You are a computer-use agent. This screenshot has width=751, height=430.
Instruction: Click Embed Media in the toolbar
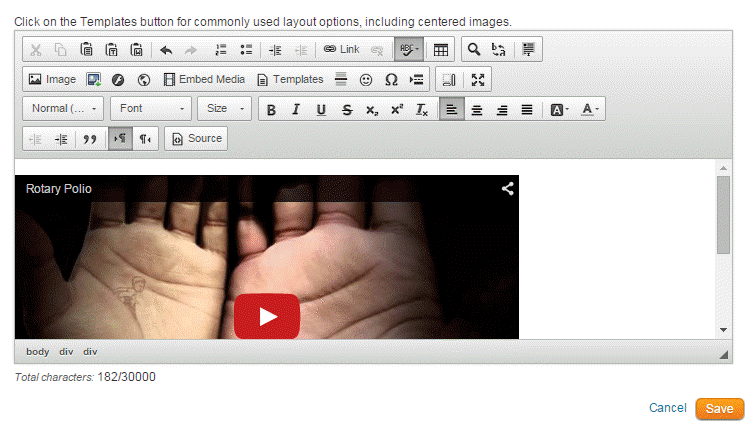pos(204,79)
